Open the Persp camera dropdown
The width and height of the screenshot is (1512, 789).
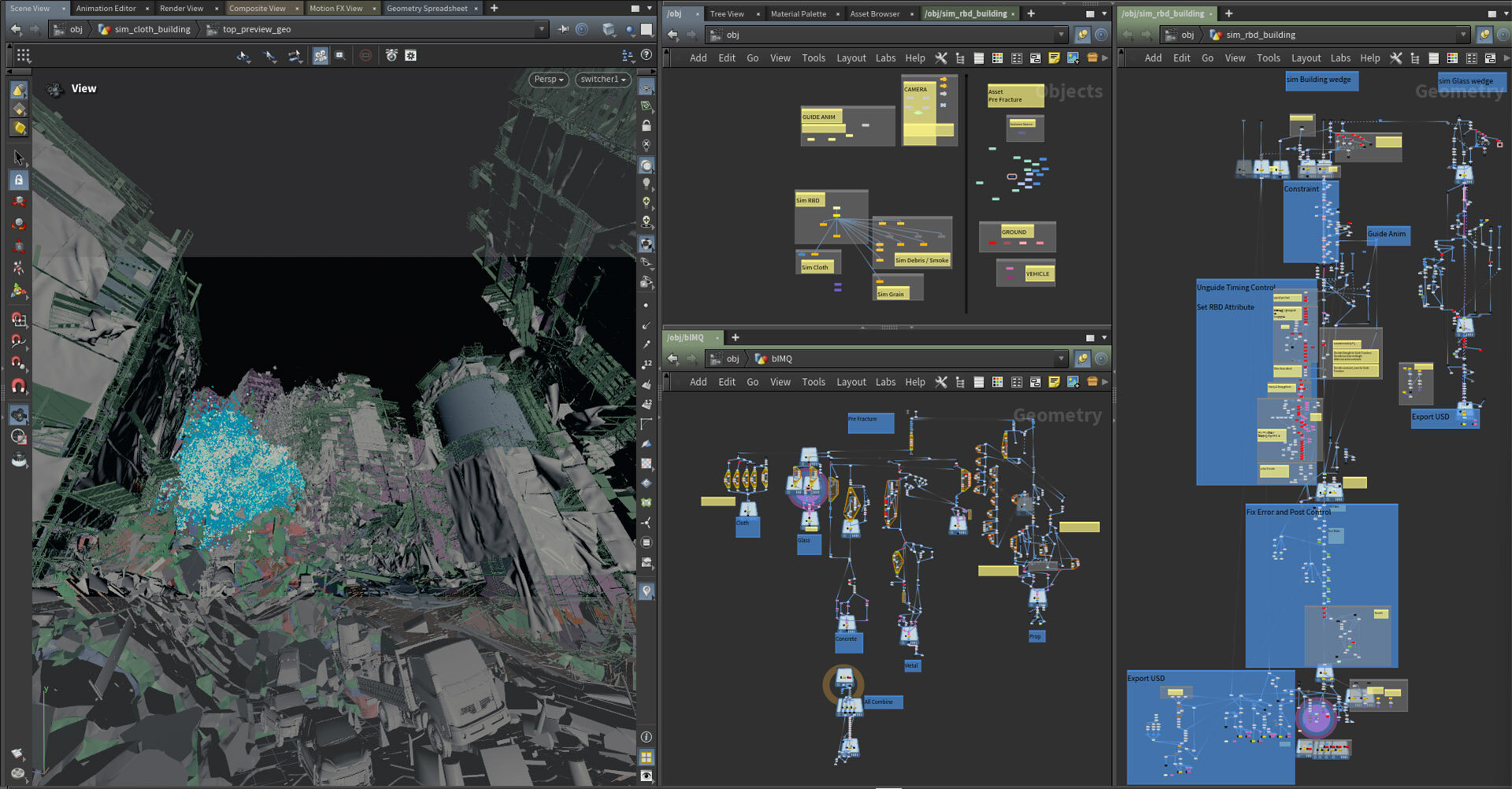(x=549, y=80)
